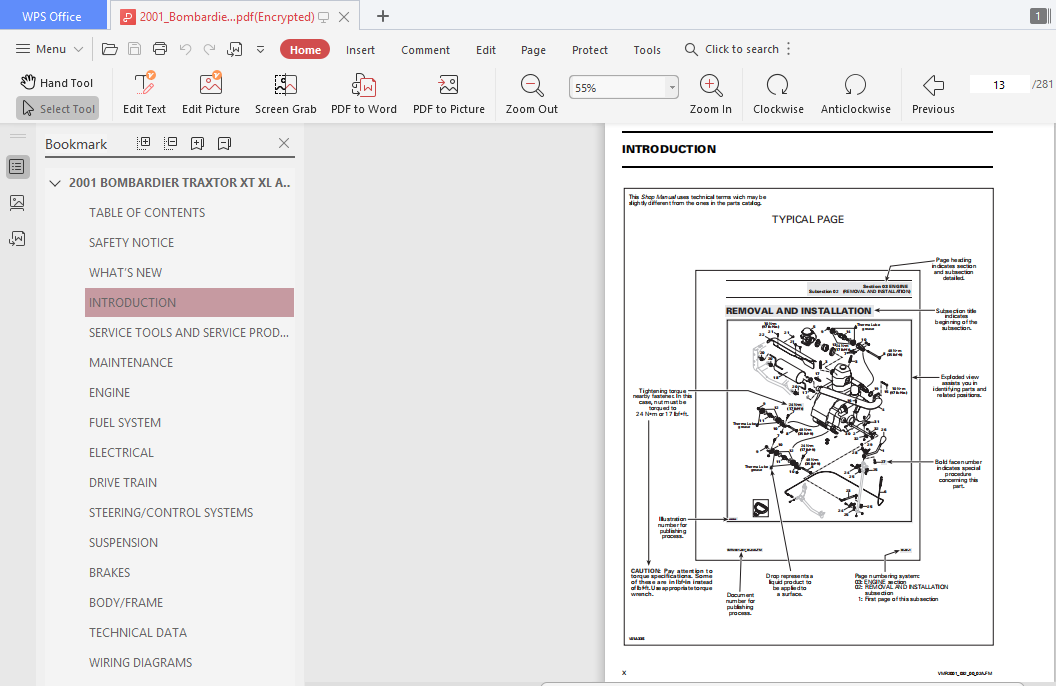Viewport: 1056px width, 686px height.
Task: Click the bookmark flag icon in panel header
Action: [x=224, y=143]
